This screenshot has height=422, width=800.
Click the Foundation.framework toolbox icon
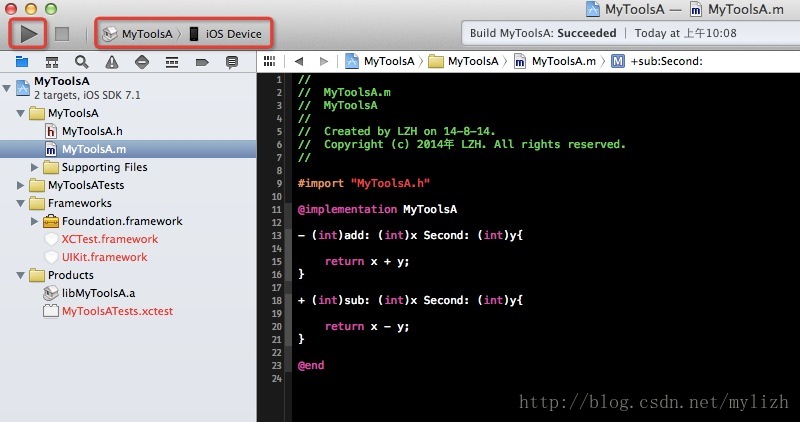(51, 221)
